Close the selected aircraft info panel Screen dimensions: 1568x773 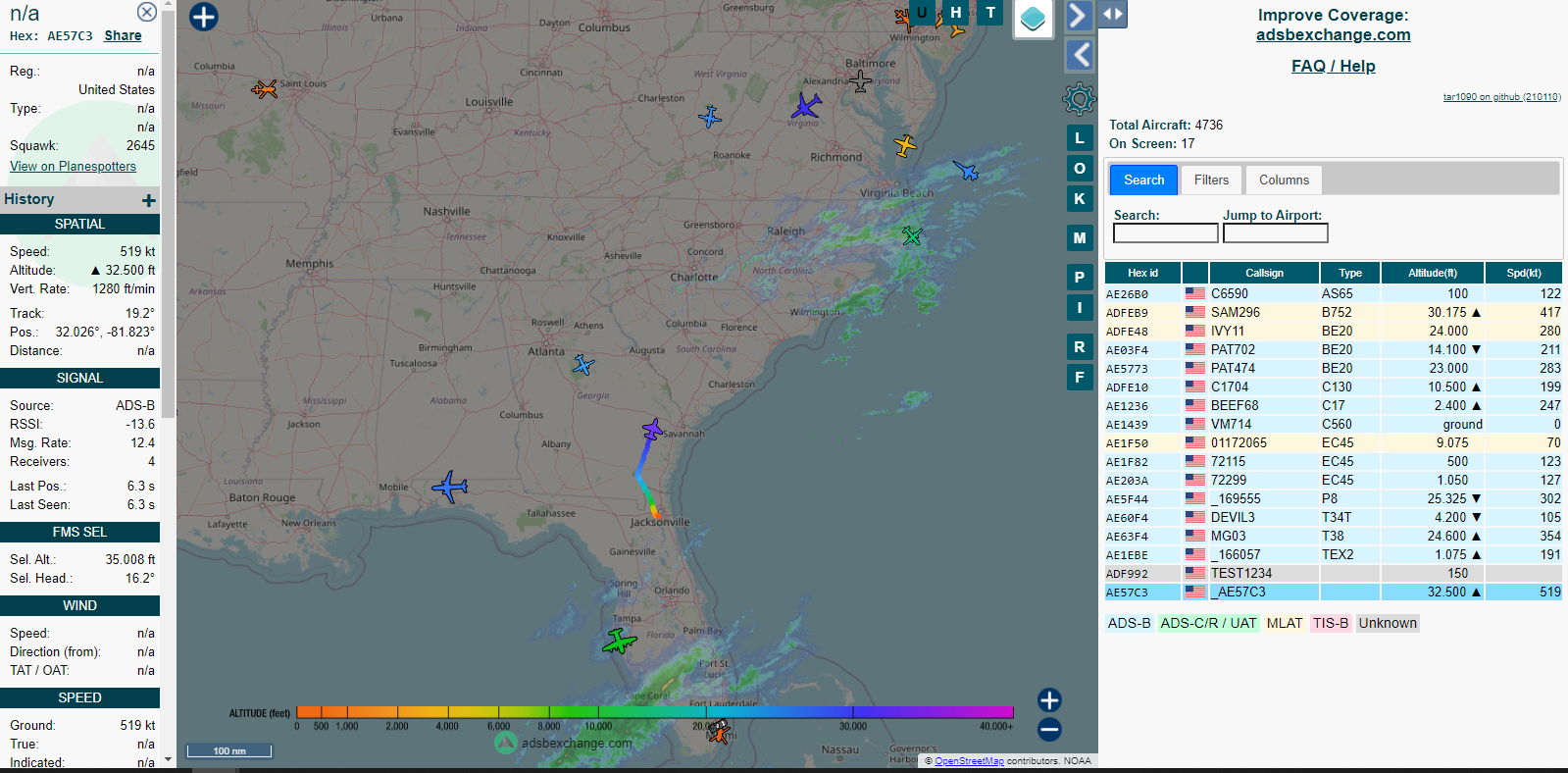pyautogui.click(x=146, y=12)
